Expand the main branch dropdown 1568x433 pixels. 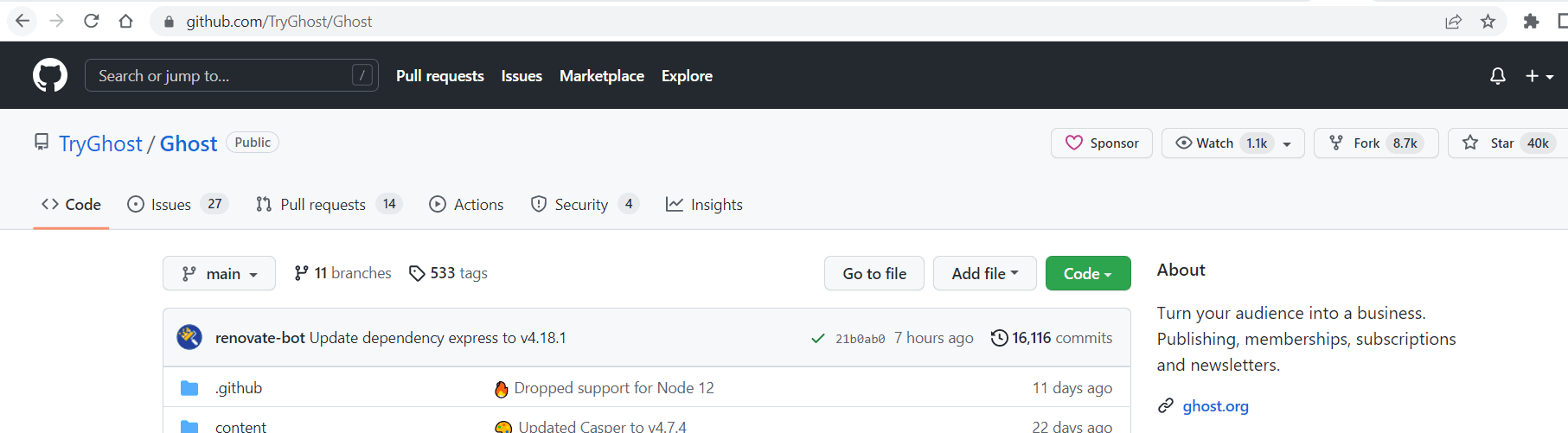point(220,274)
